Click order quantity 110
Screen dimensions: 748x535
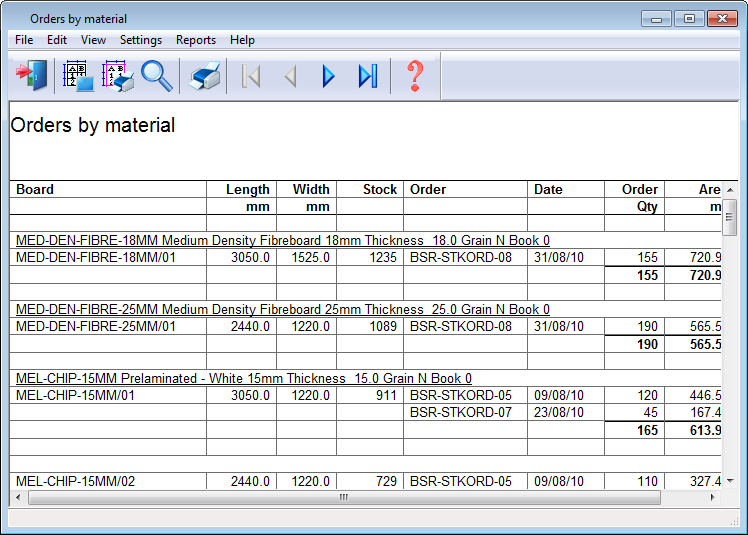coord(647,482)
